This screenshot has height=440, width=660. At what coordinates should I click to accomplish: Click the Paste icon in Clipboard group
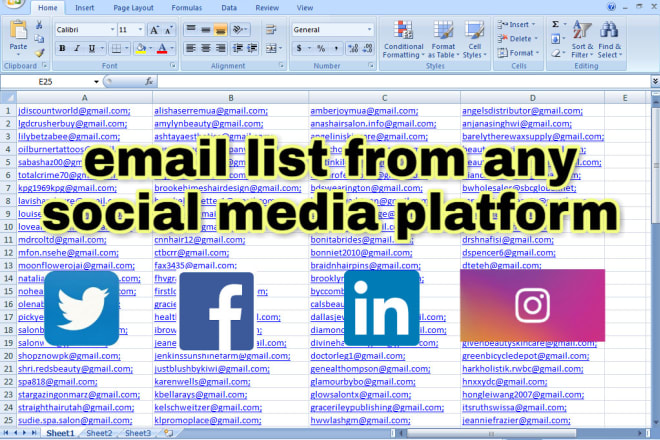[x=19, y=30]
